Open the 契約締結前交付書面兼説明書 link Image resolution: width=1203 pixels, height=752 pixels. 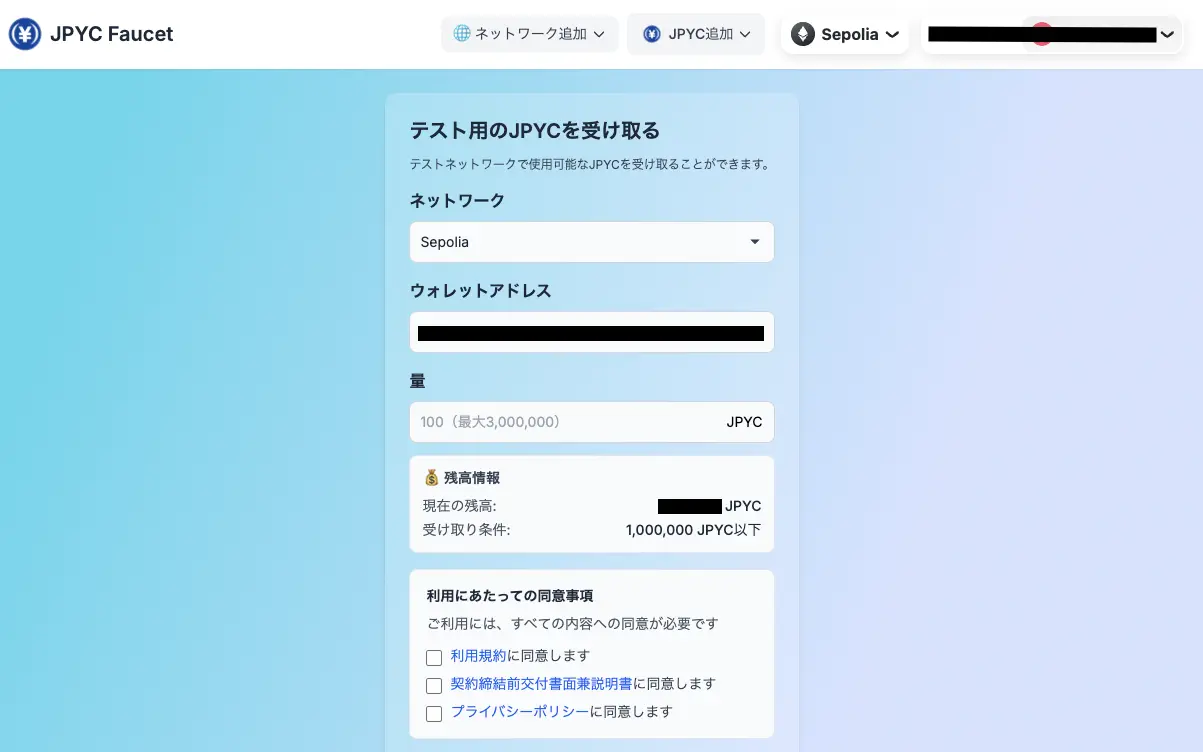click(543, 684)
